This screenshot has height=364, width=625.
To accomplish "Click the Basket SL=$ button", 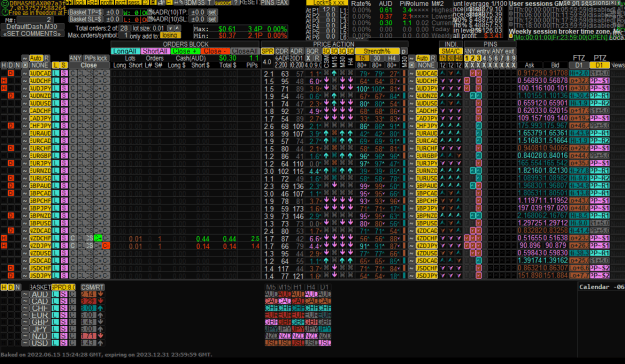I will pos(86,19).
